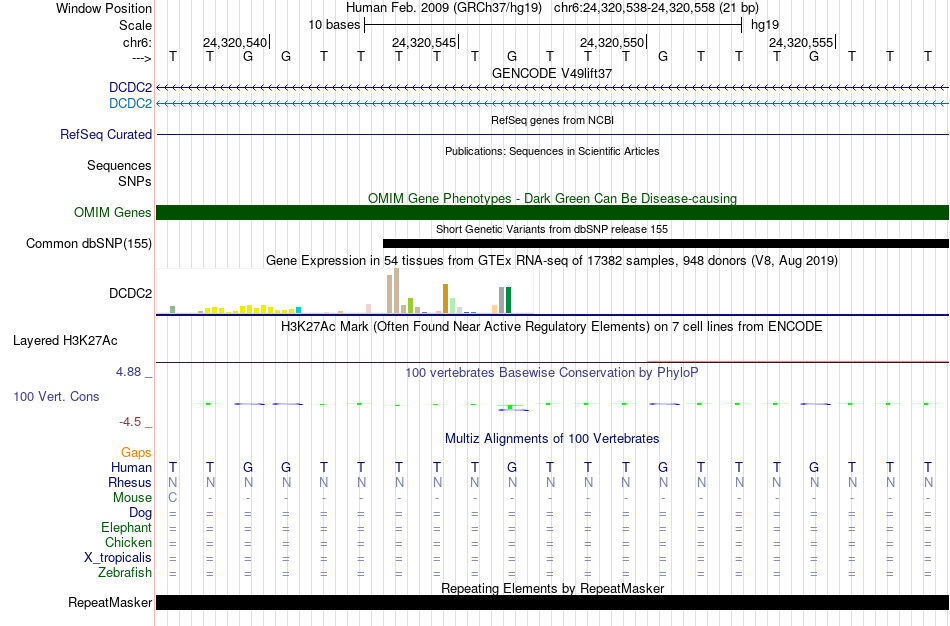
Task: Select the Mouse alignment row label
Action: click(x=132, y=498)
